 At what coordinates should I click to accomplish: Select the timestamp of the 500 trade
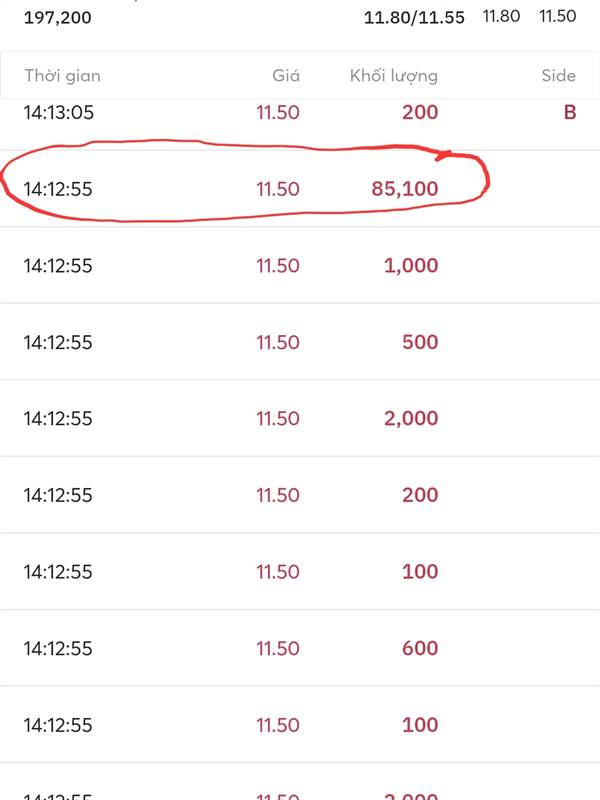[58, 342]
